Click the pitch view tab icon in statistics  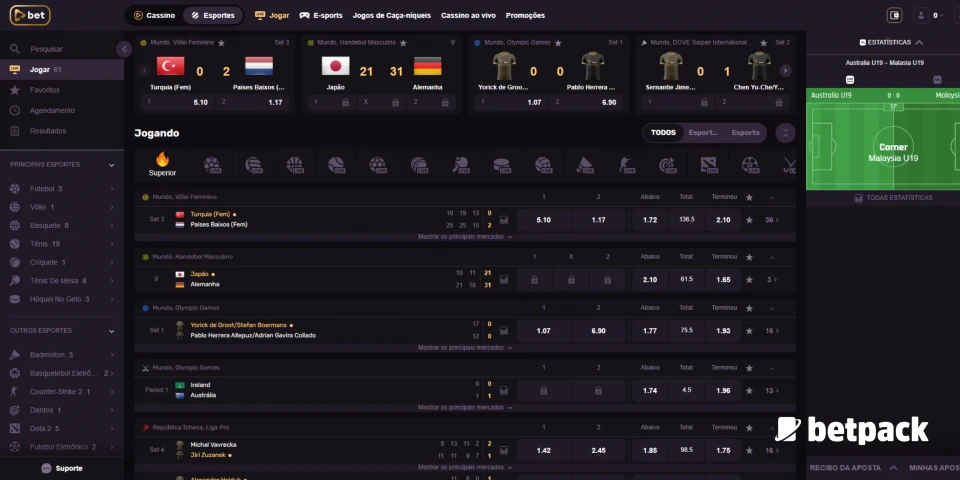[850, 80]
